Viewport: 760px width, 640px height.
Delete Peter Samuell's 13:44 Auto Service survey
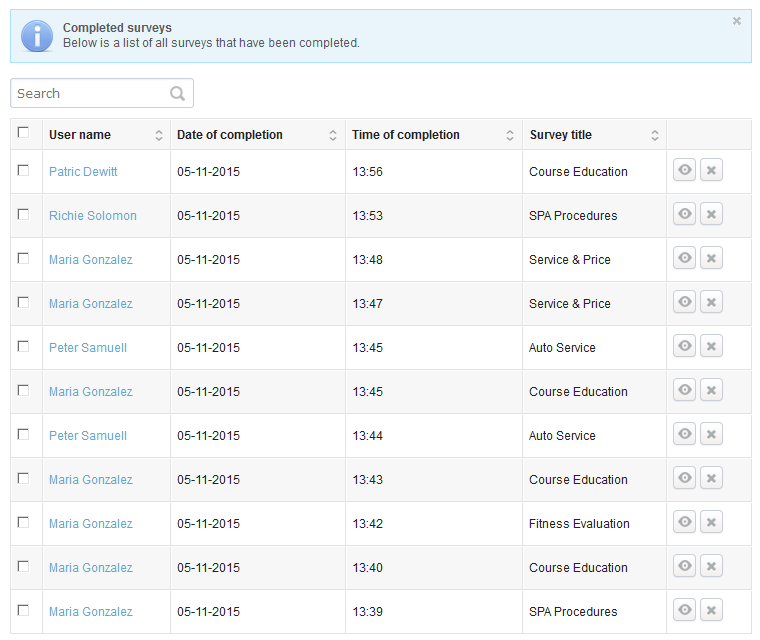[711, 433]
